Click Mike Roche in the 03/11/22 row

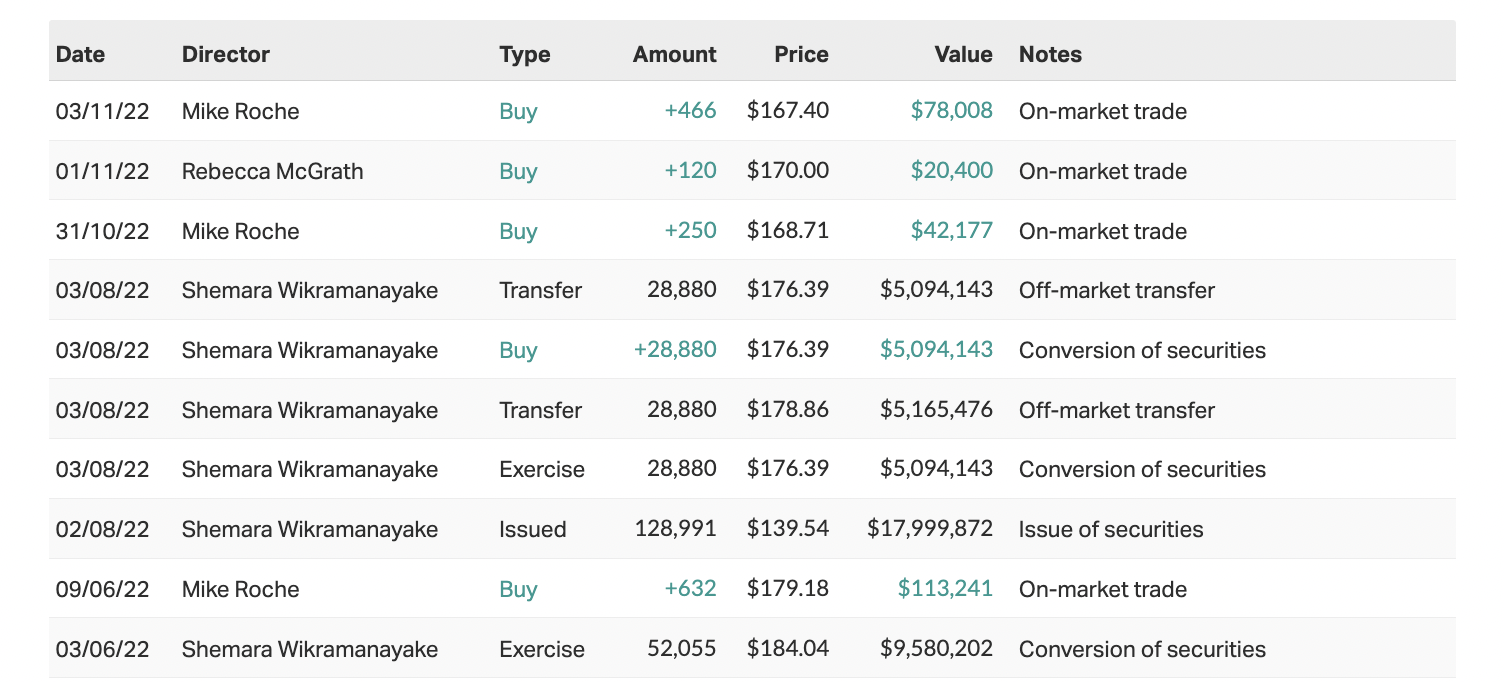coord(240,111)
